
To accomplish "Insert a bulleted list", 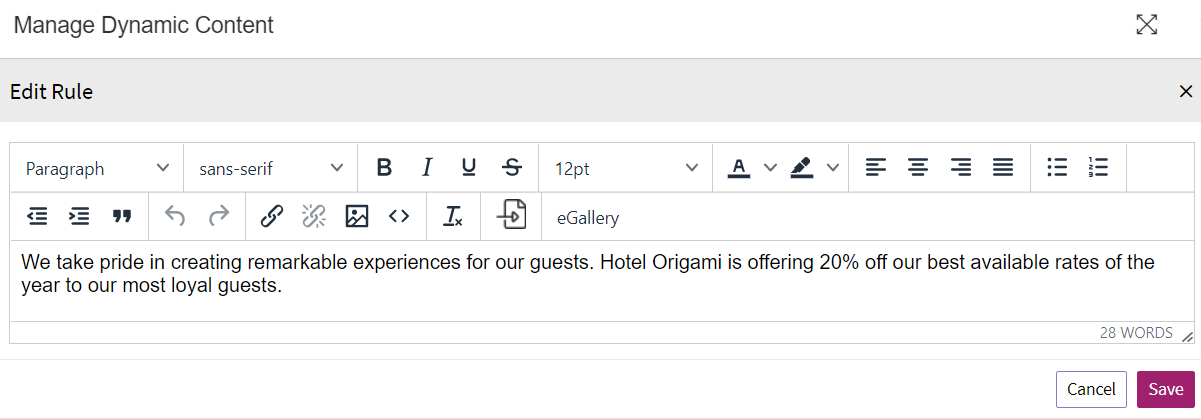I will [1057, 168].
